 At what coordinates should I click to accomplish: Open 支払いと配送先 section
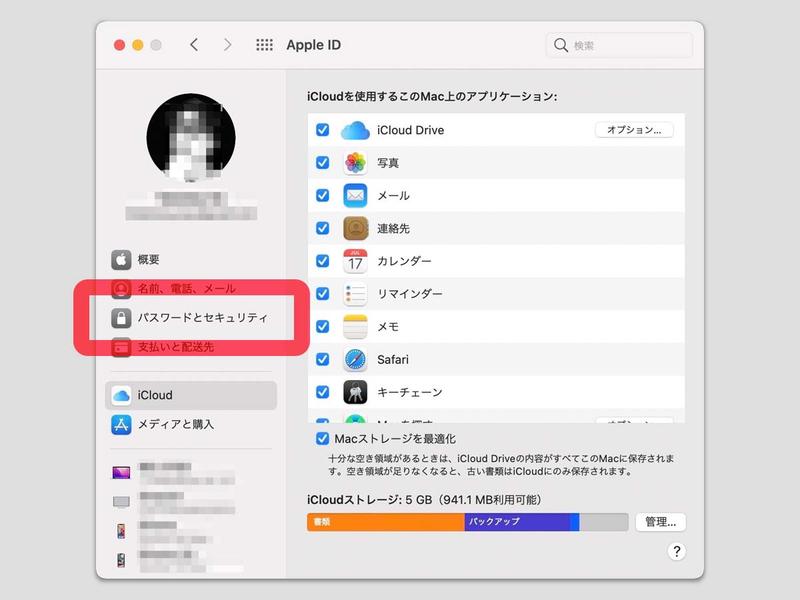[191, 347]
